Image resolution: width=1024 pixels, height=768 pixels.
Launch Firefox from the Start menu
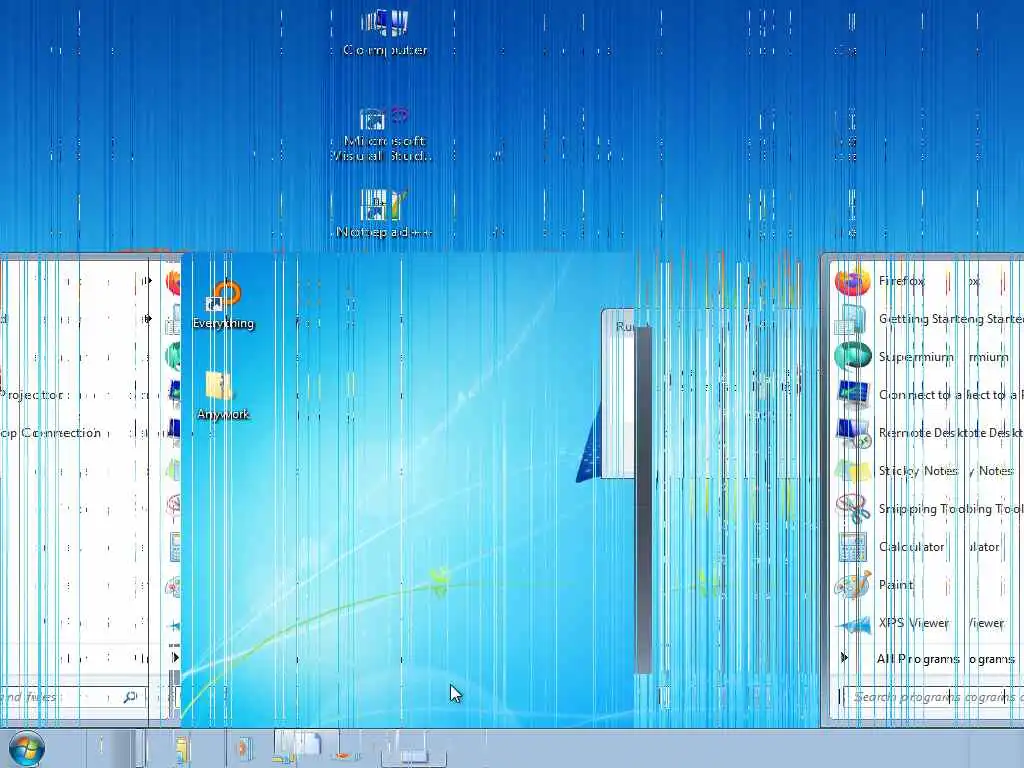point(927,281)
